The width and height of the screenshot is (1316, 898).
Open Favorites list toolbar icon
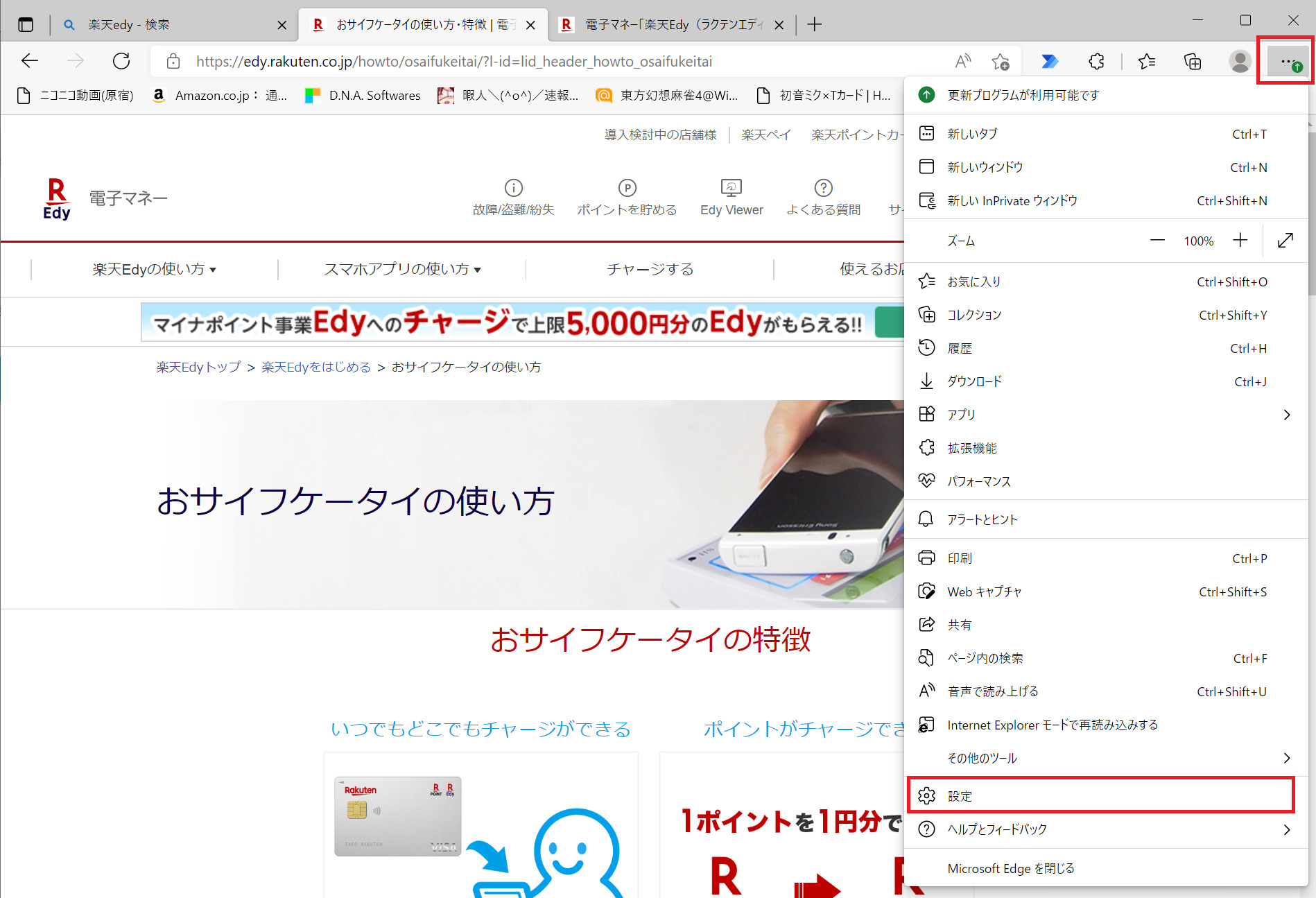[x=1147, y=61]
